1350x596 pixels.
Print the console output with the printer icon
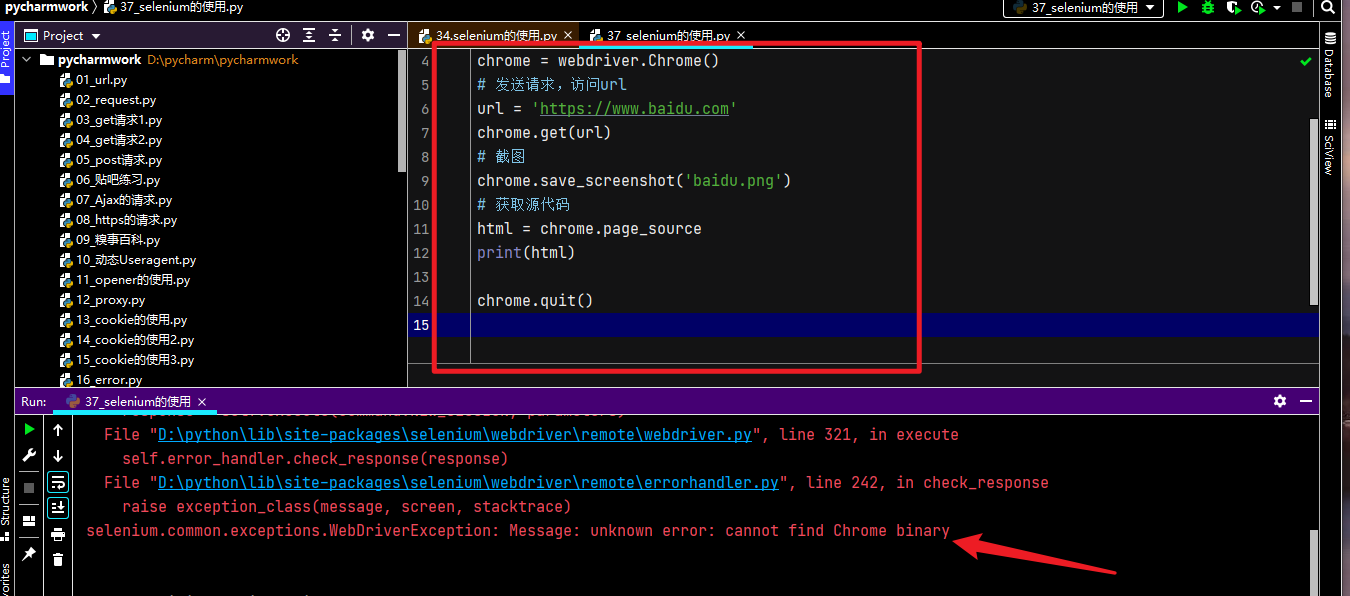58,534
